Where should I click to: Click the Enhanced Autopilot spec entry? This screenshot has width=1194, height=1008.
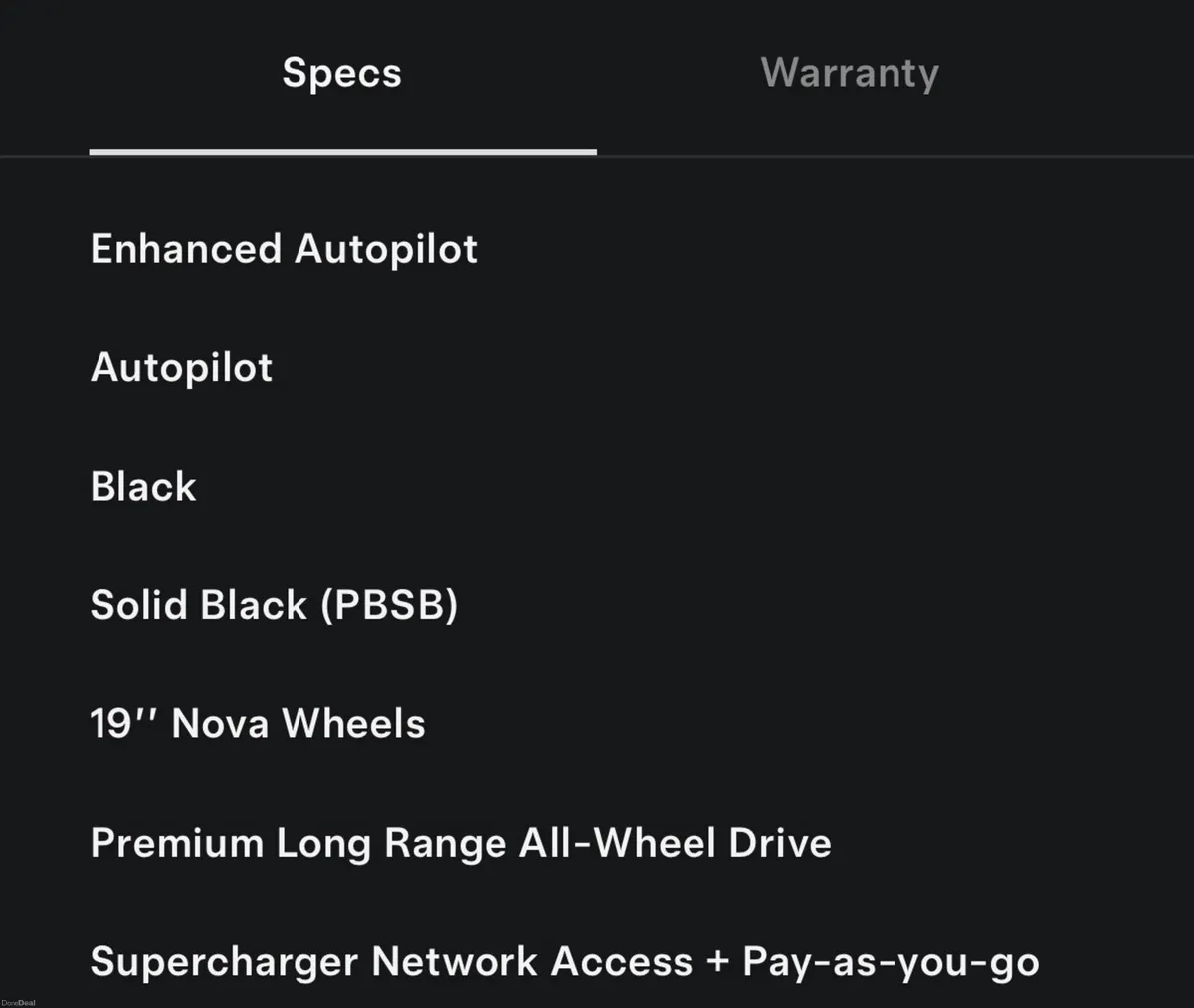[x=284, y=249]
